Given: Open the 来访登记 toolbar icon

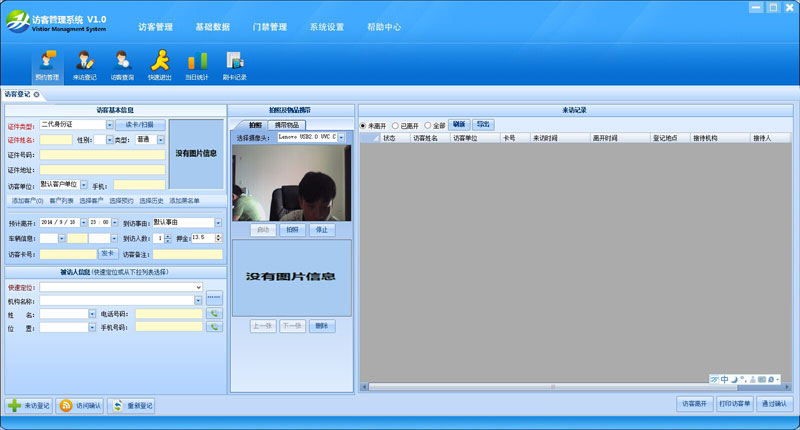Looking at the screenshot, I should pos(85,65).
